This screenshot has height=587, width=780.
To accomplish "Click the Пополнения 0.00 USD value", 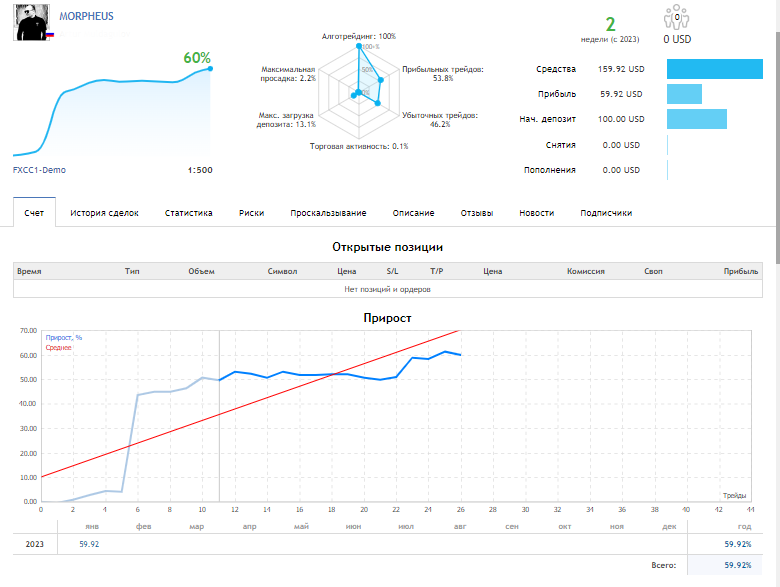I will coord(621,170).
